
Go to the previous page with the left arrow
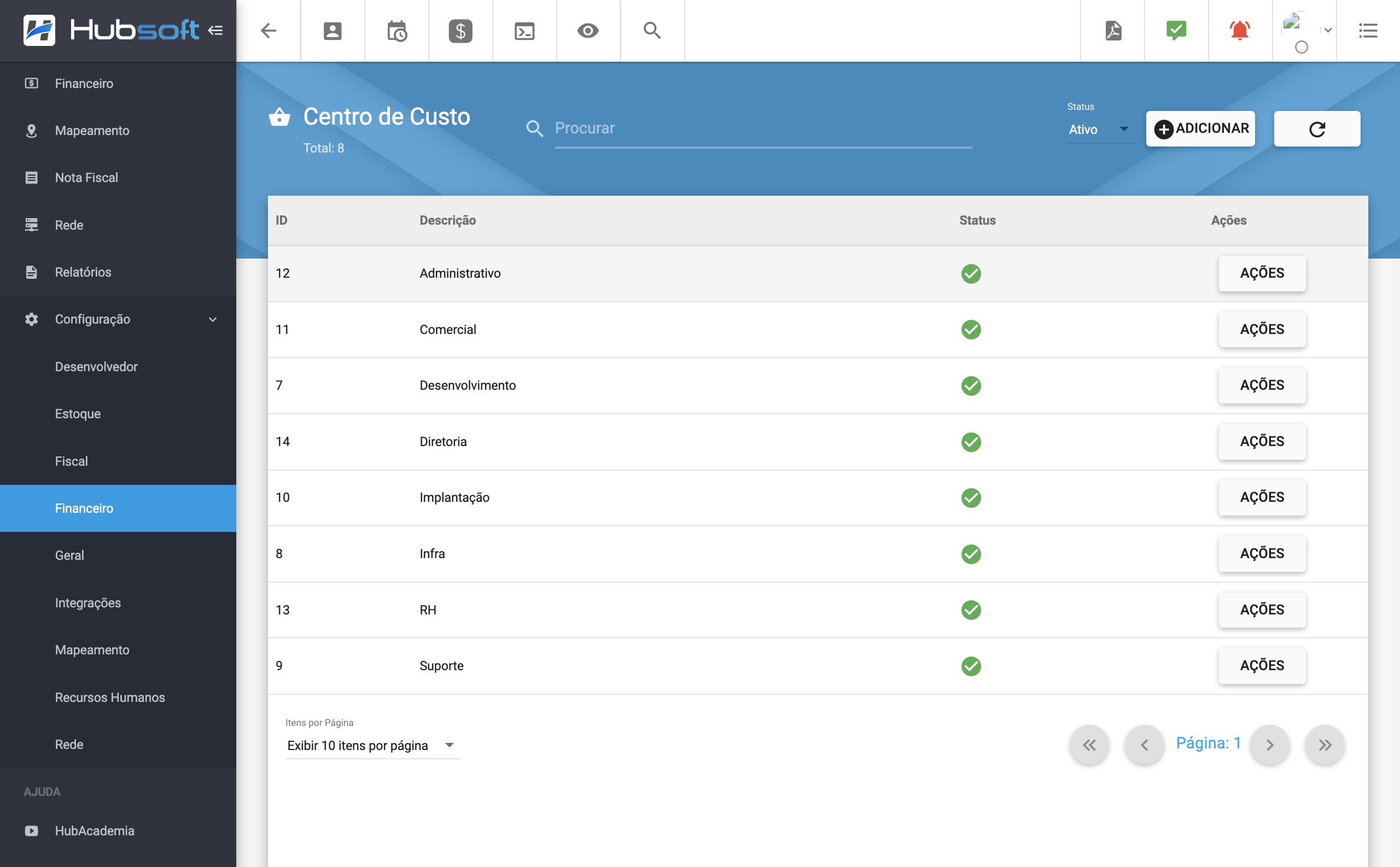tap(1144, 745)
